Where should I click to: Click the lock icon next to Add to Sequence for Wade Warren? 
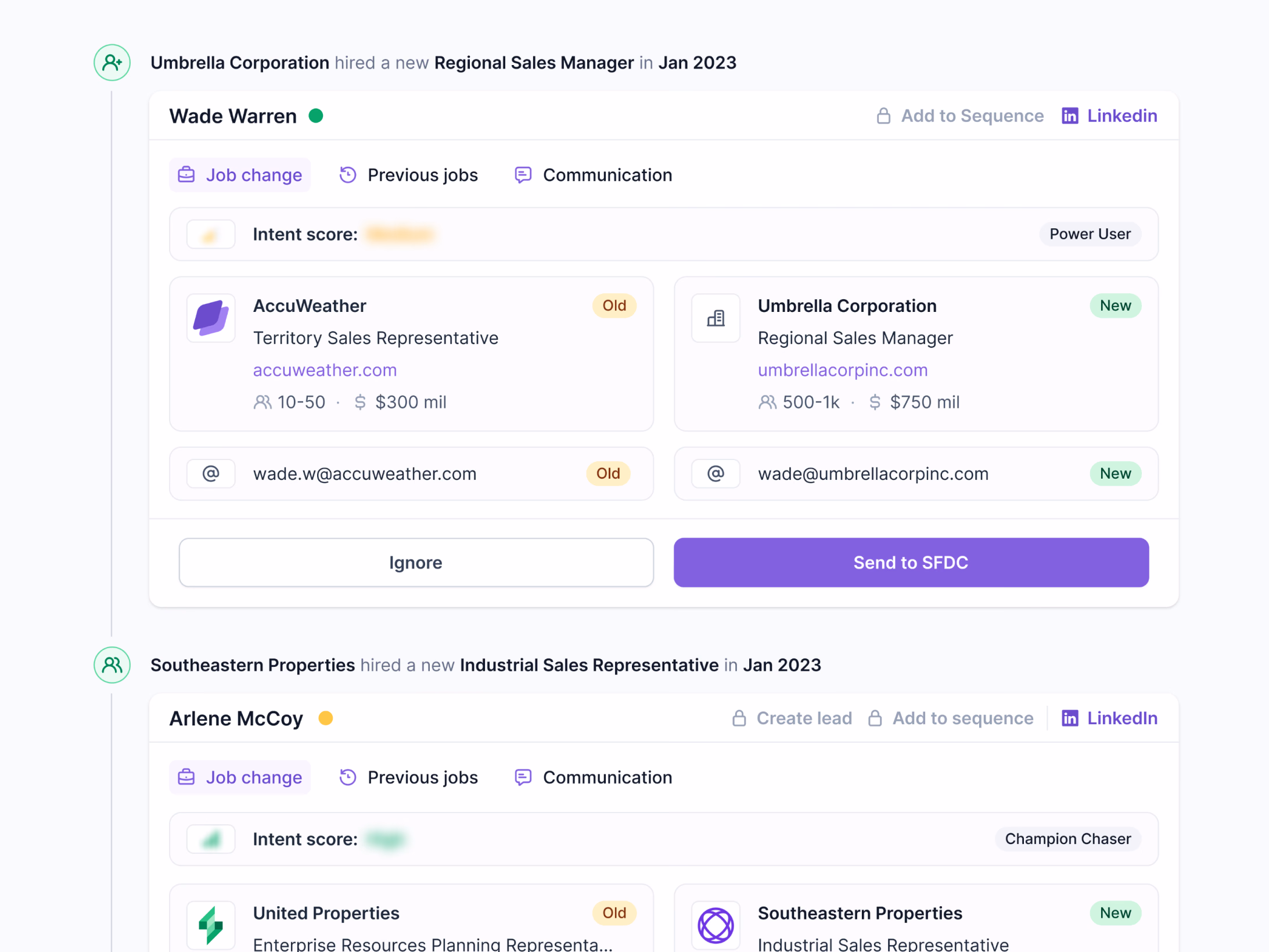point(883,116)
